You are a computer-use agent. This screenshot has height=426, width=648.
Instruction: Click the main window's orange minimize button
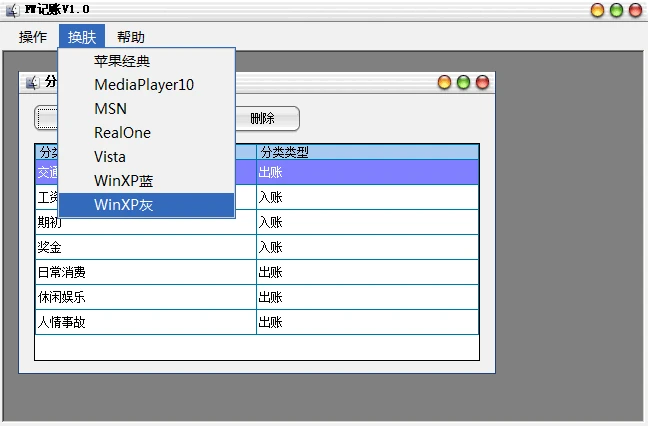click(x=598, y=10)
